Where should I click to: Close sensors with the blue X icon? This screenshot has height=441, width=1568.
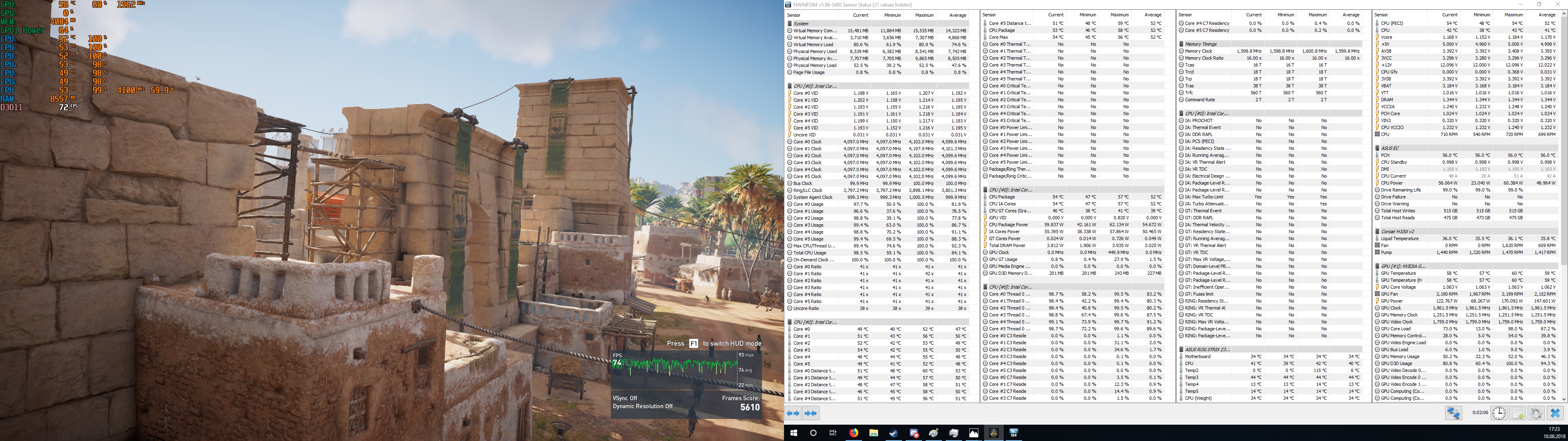pos(1555,413)
